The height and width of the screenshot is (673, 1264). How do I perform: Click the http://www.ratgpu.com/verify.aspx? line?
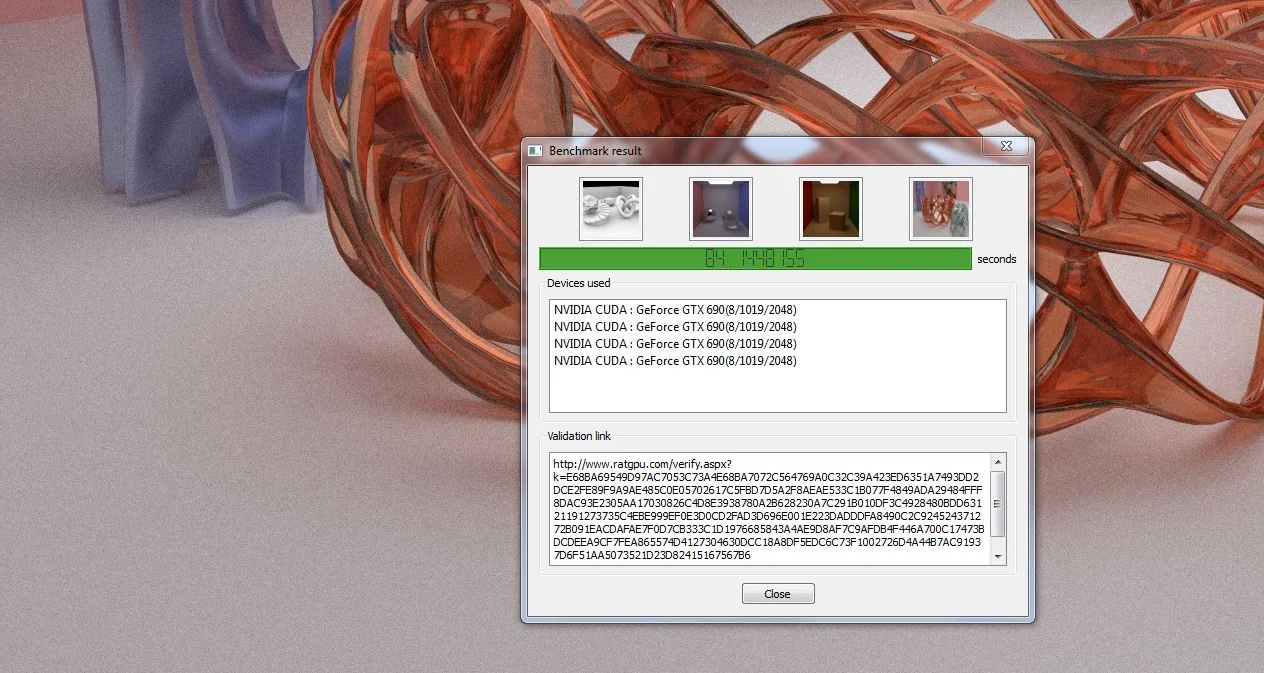[x=642, y=464]
